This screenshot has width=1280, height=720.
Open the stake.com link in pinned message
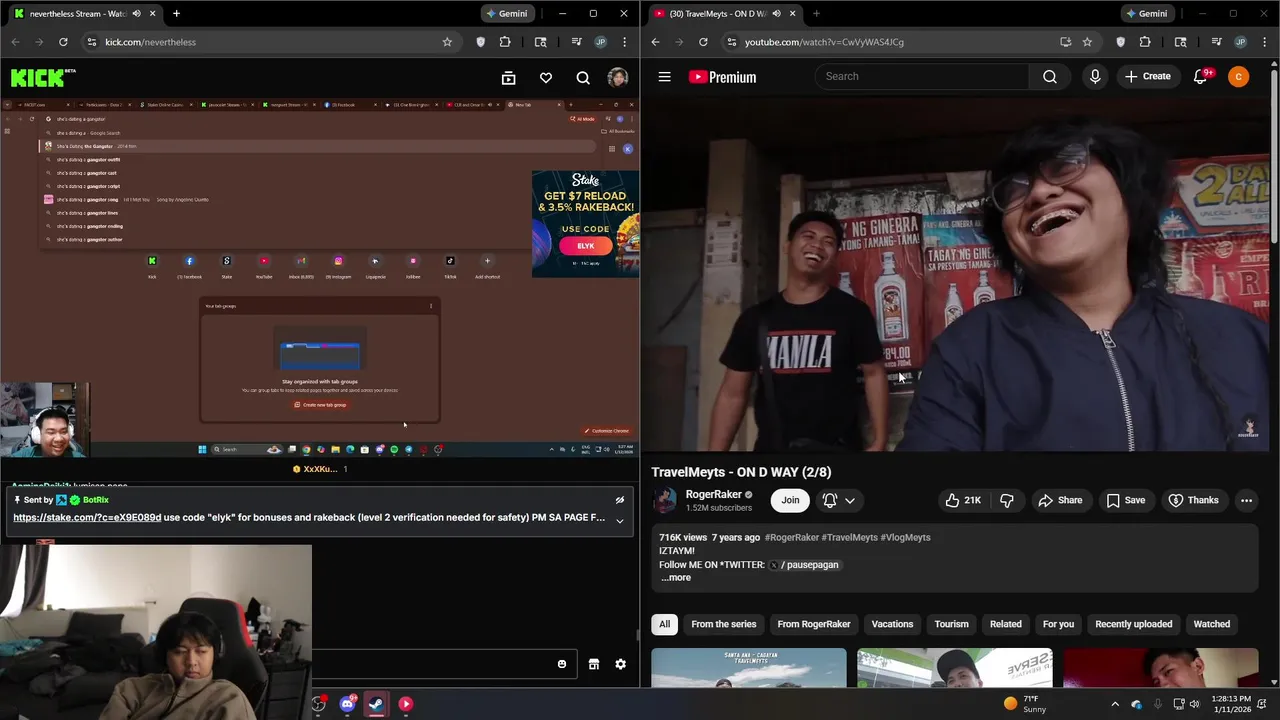click(87, 518)
